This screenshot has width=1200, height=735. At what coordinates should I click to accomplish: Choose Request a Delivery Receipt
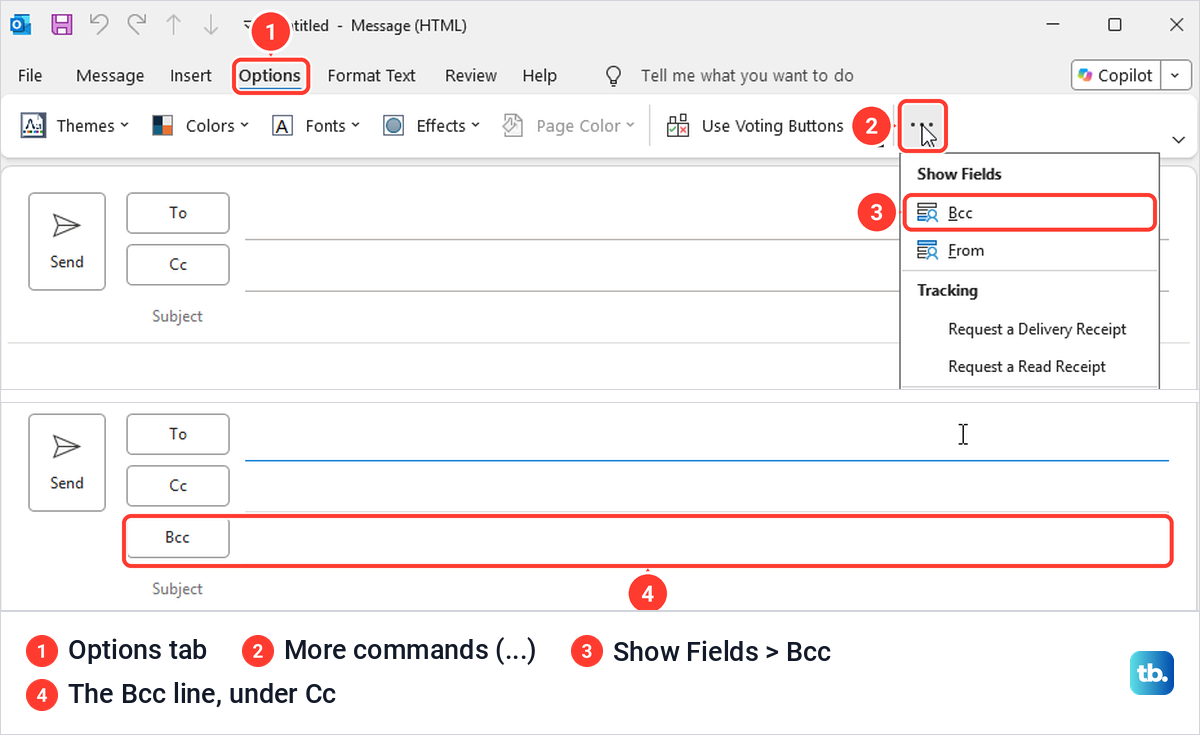(x=1037, y=329)
